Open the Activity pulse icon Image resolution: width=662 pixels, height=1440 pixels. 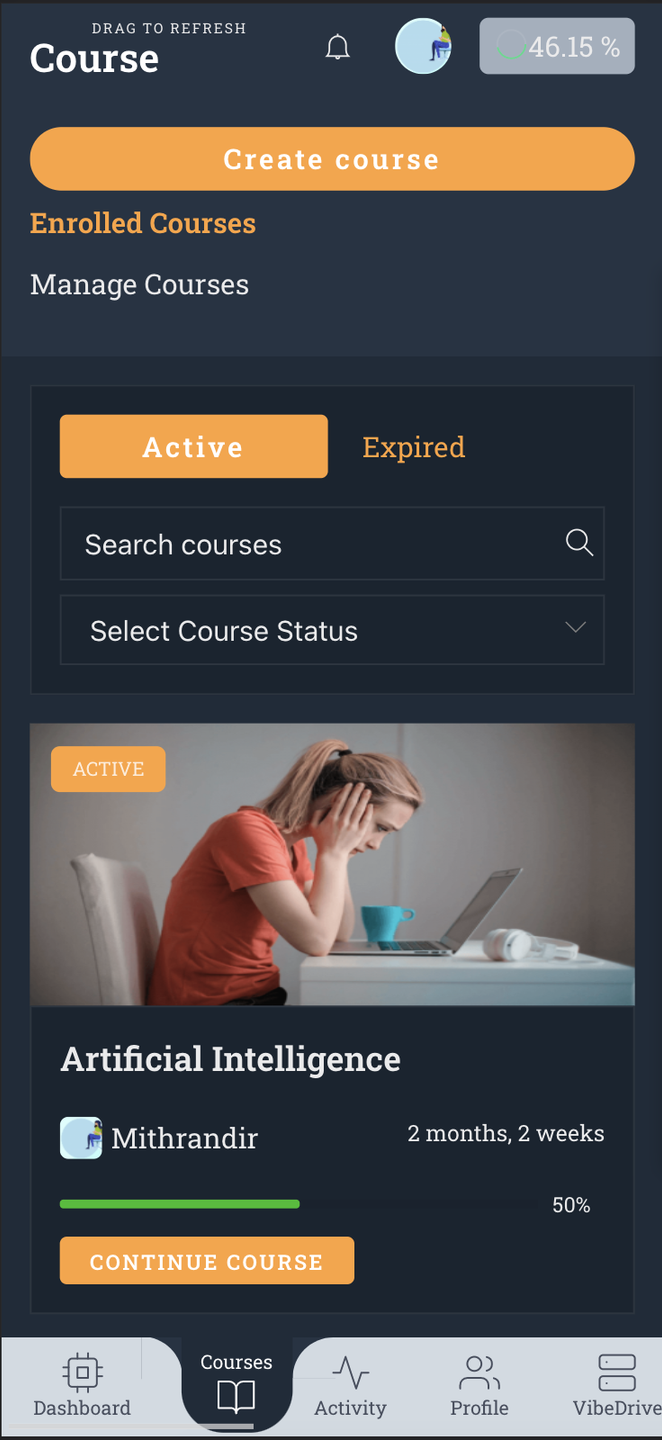350,1371
